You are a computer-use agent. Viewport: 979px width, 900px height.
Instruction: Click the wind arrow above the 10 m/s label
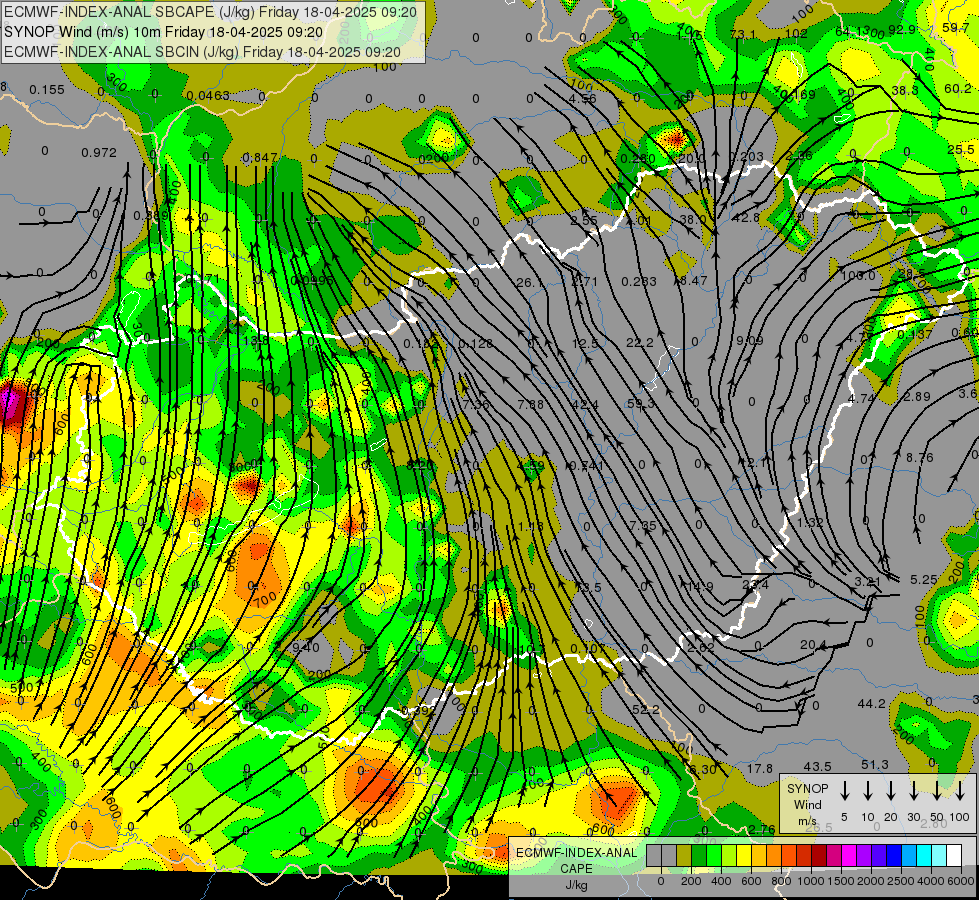[x=867, y=790]
